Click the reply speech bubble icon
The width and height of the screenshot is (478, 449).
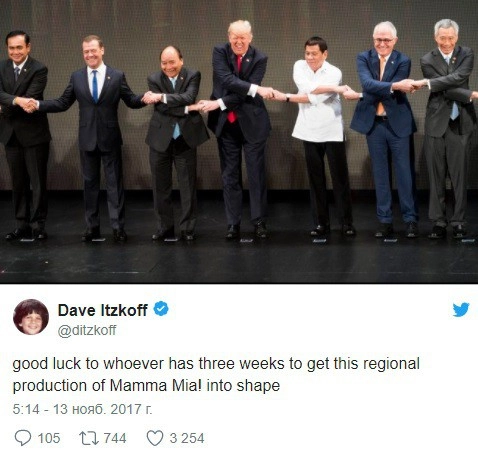(x=23, y=438)
